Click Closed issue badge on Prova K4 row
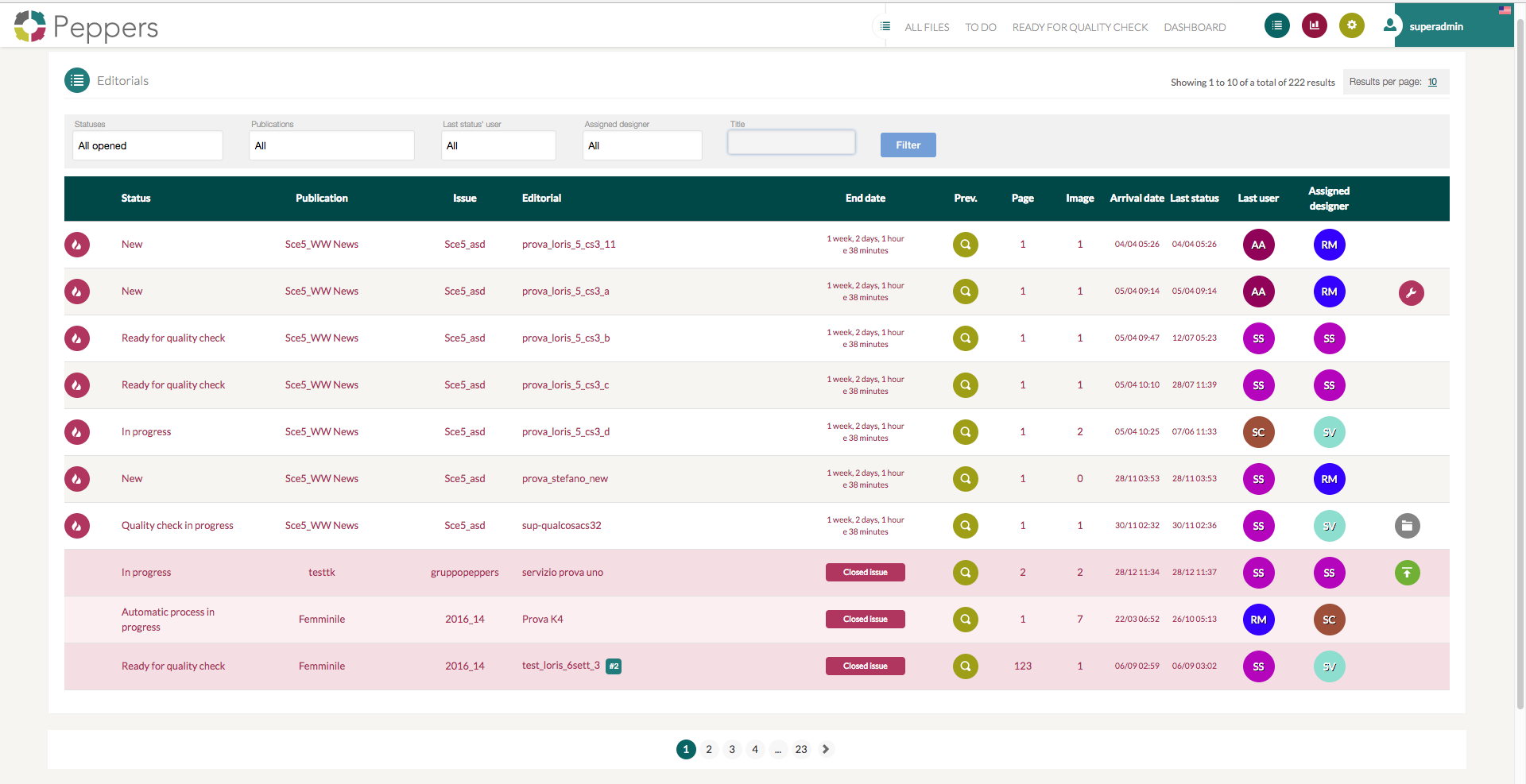The width and height of the screenshot is (1526, 784). [866, 620]
